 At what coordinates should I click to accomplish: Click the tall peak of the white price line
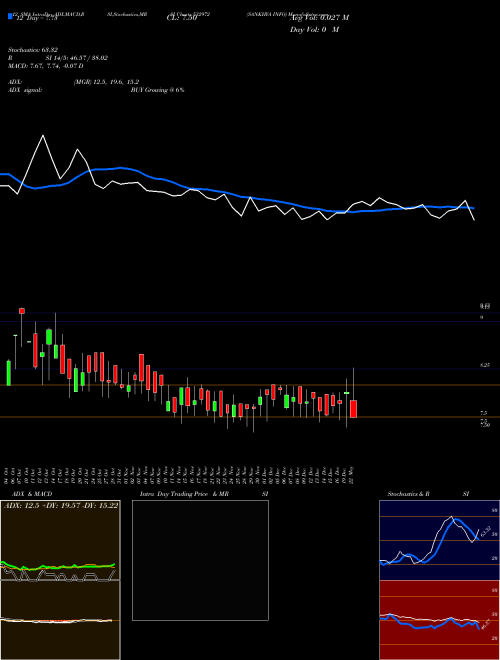(43, 136)
